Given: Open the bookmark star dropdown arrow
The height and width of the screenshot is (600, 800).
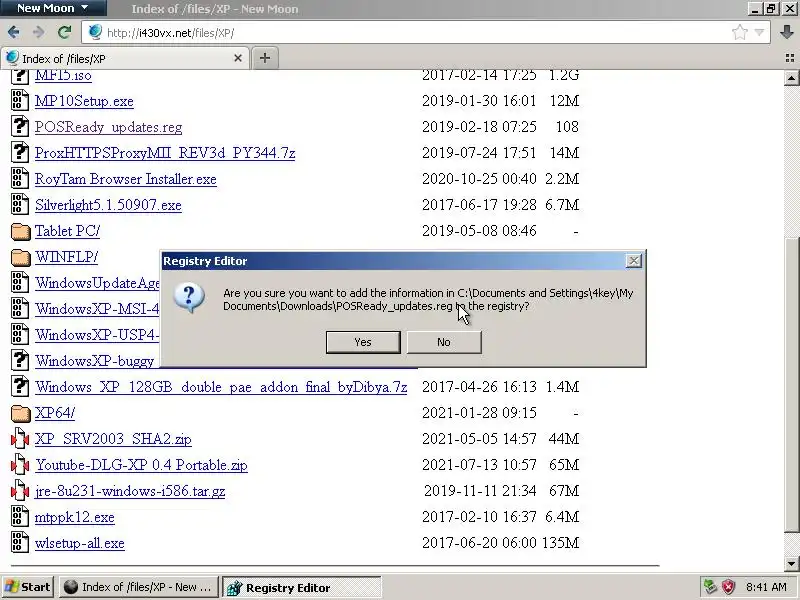Looking at the screenshot, I should [x=759, y=33].
